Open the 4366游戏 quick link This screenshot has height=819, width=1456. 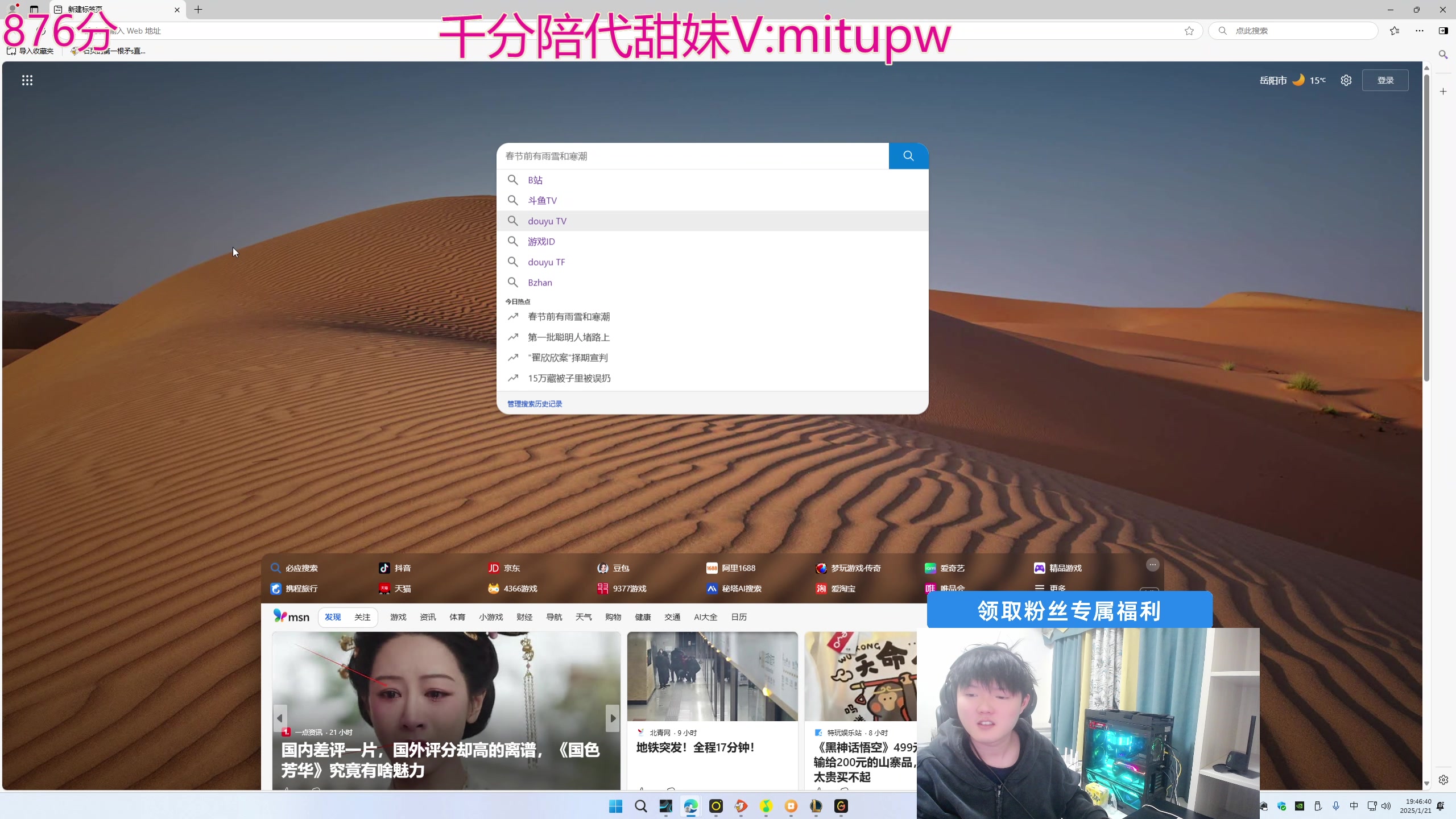512,589
